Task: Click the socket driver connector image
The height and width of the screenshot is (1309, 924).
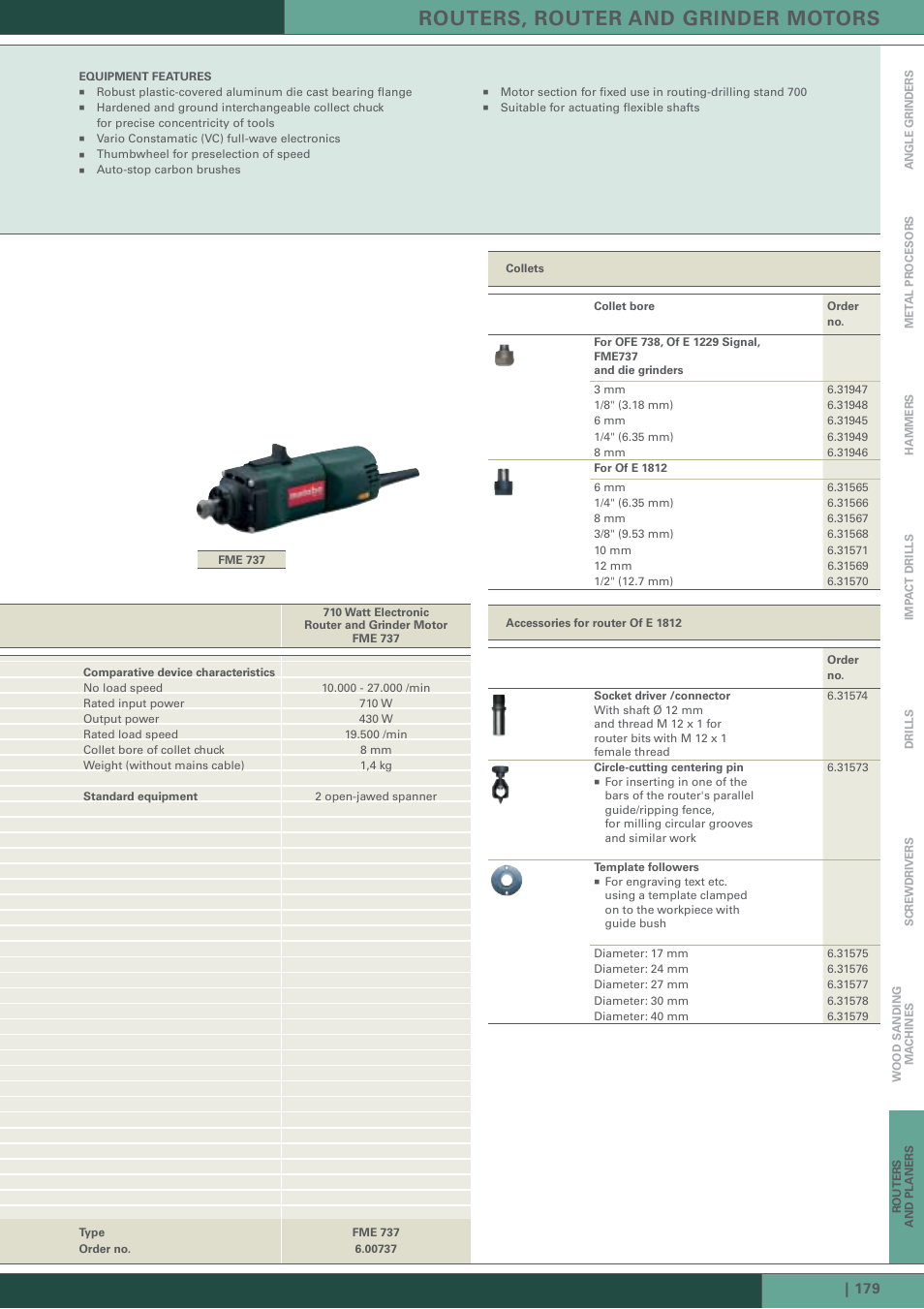Action: pos(499,715)
